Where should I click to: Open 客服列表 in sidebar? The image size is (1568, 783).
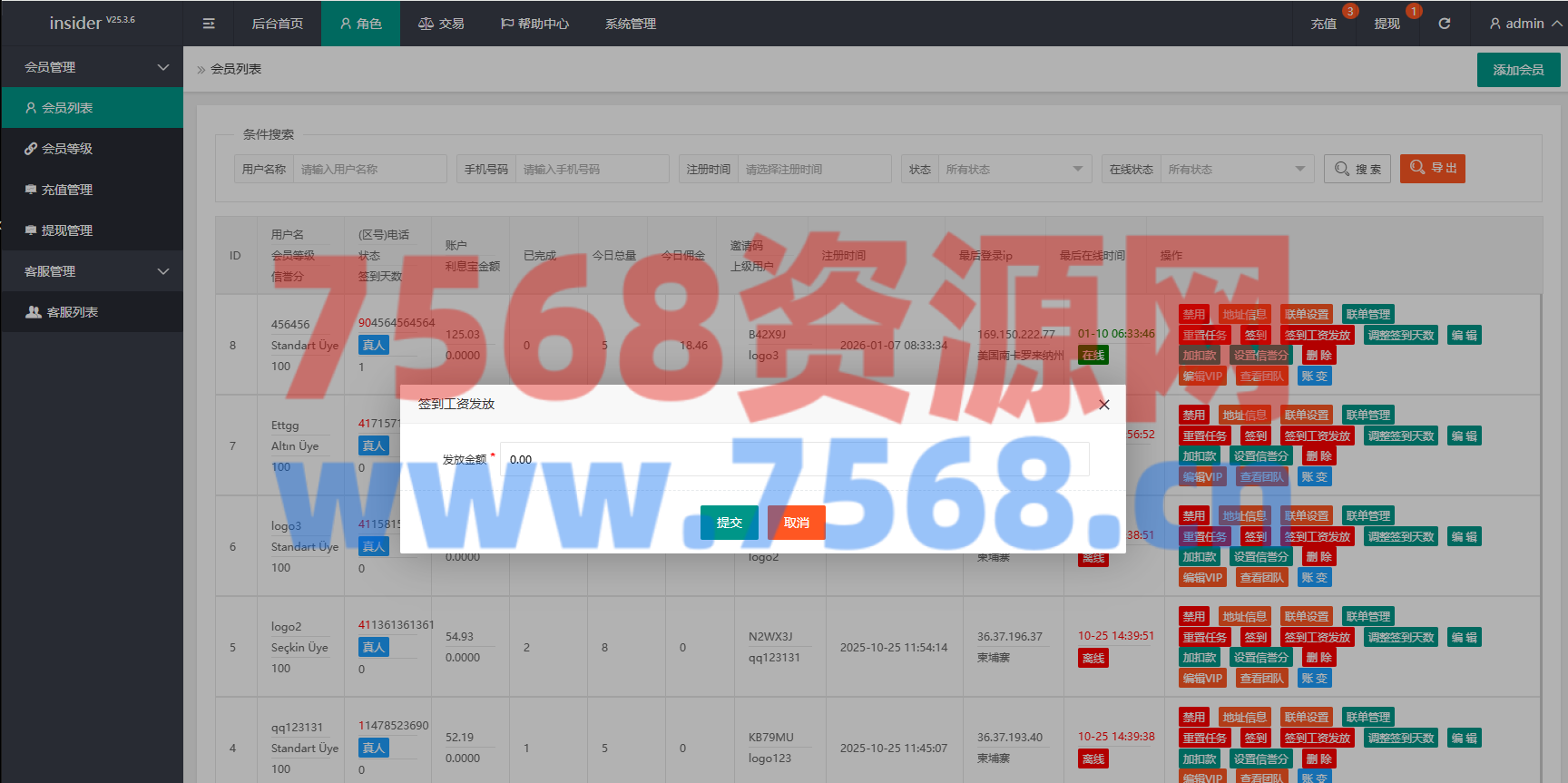[x=72, y=312]
